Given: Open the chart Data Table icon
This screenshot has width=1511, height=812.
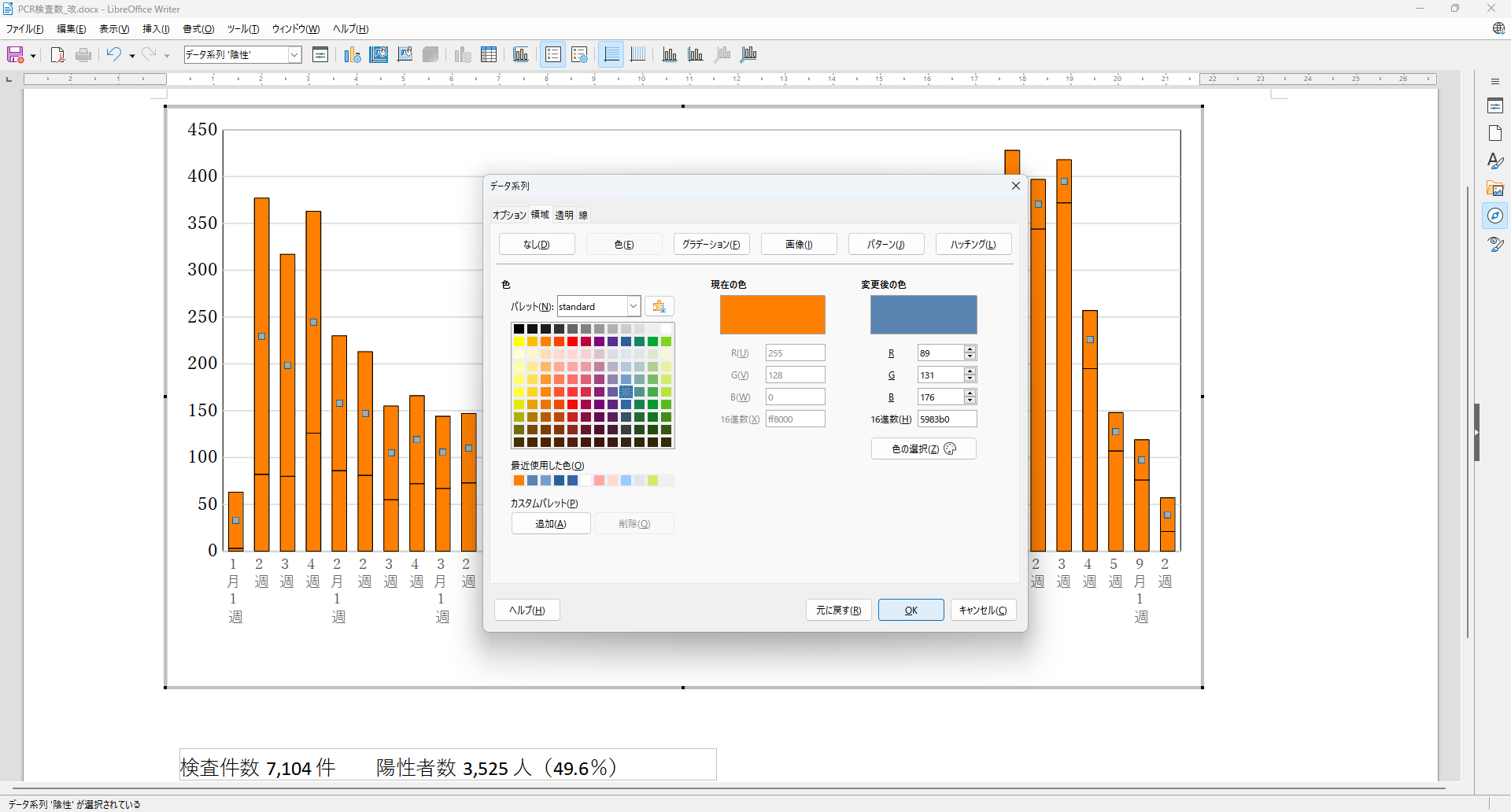Looking at the screenshot, I should click(489, 55).
